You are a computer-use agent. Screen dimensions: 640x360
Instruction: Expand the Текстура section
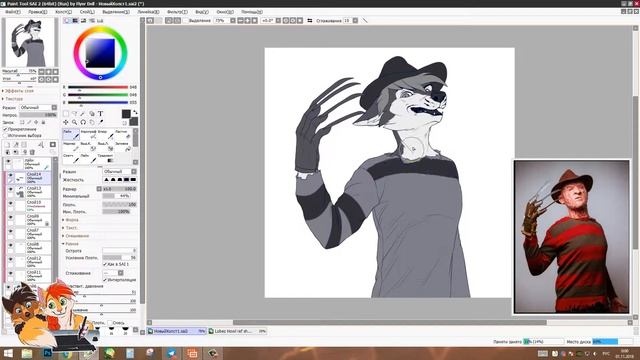(14, 99)
